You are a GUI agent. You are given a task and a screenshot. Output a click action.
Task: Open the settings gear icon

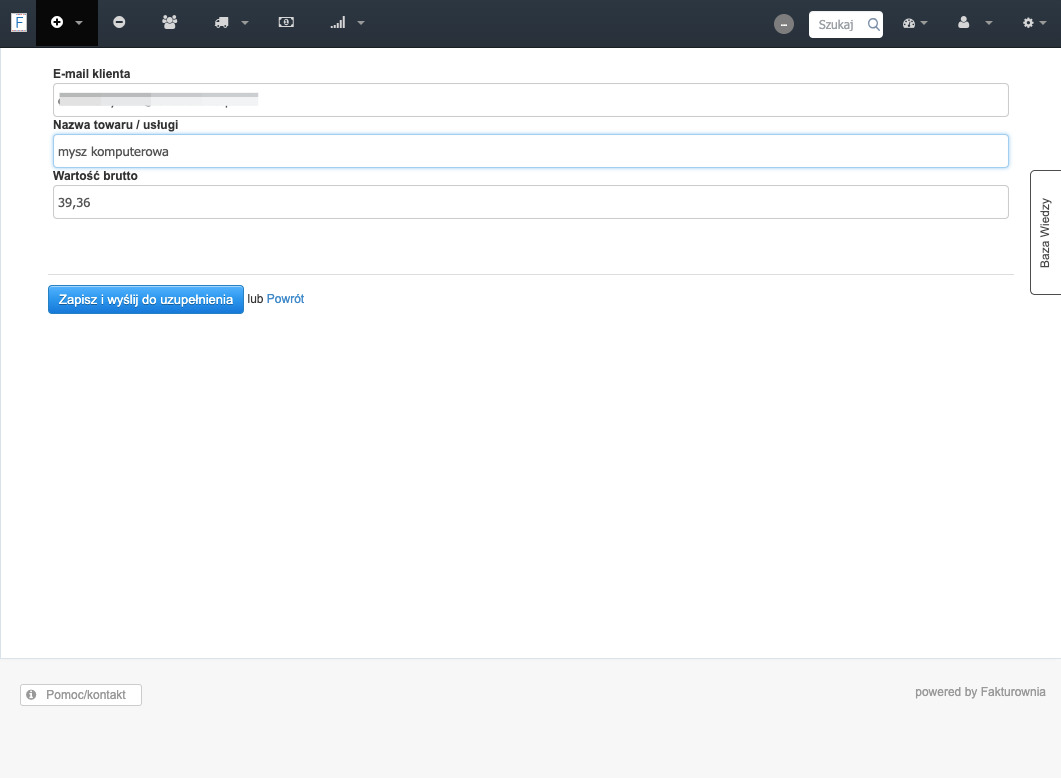(1029, 23)
